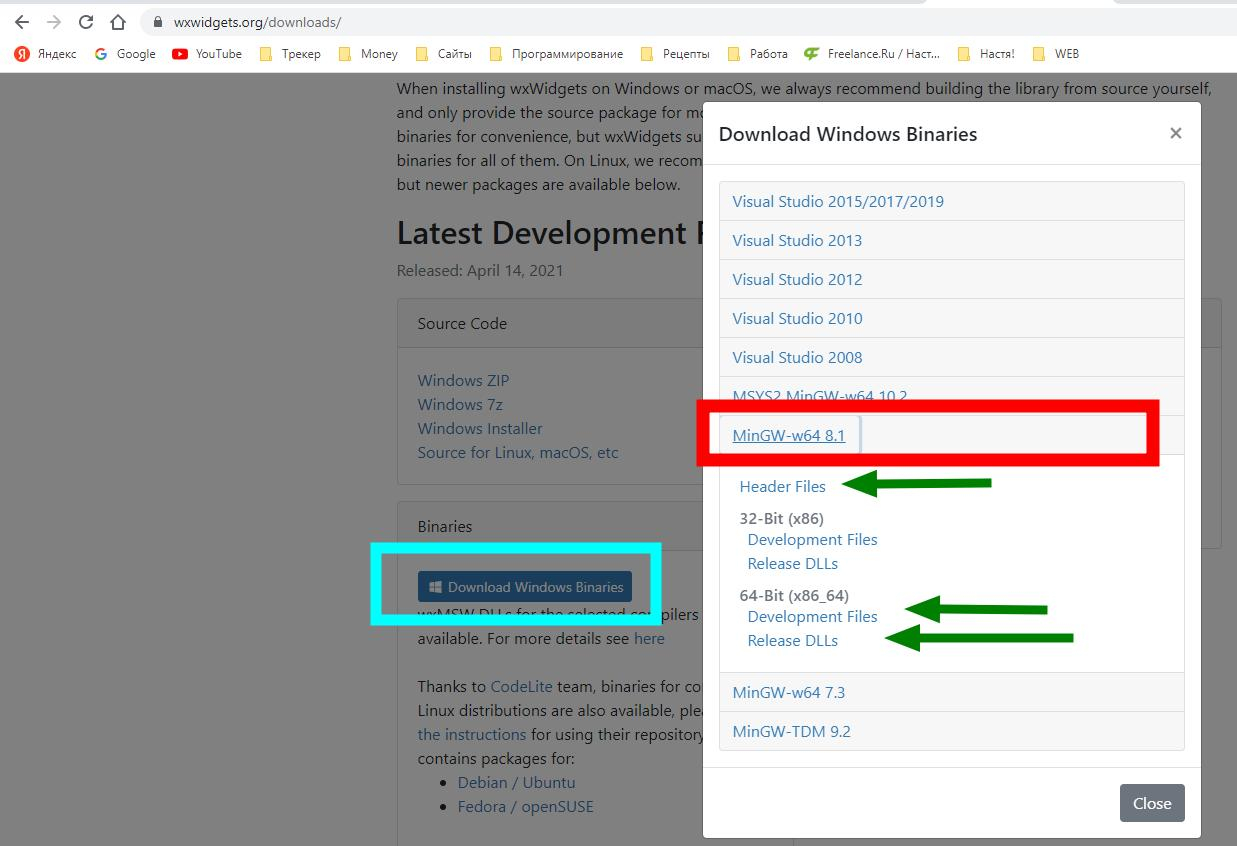The height and width of the screenshot is (846, 1237).
Task: Reload the page with the refresh icon
Action: (x=86, y=22)
